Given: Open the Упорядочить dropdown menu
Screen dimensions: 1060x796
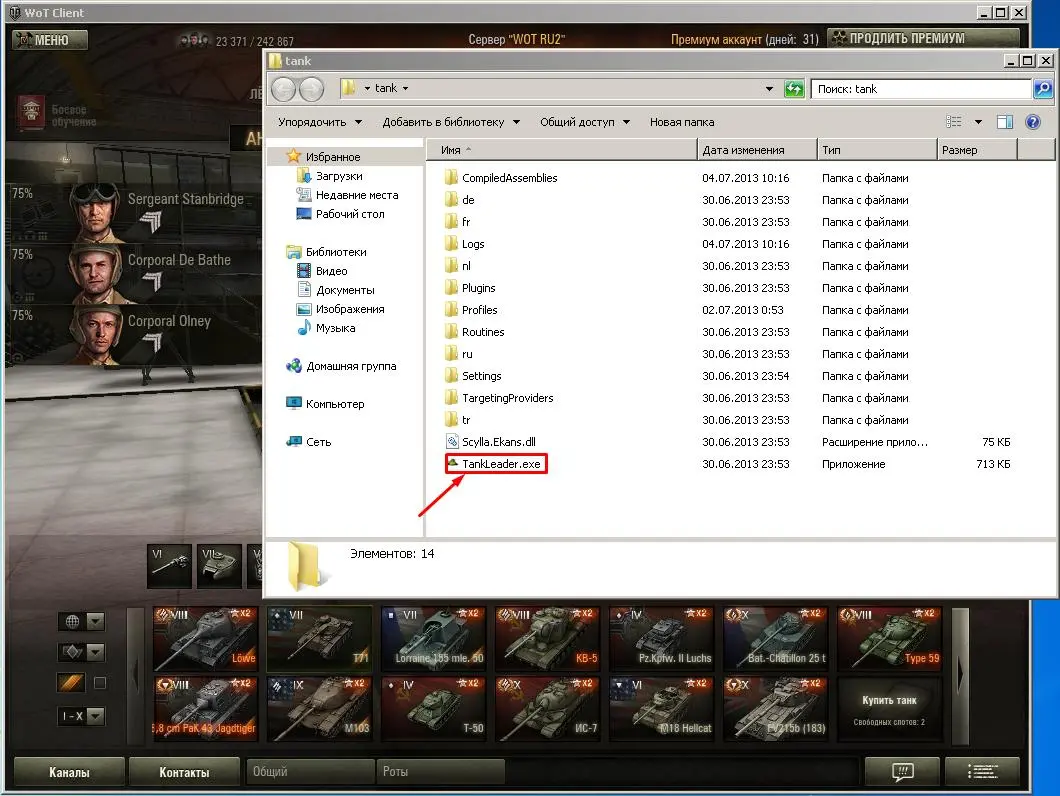Looking at the screenshot, I should point(320,122).
